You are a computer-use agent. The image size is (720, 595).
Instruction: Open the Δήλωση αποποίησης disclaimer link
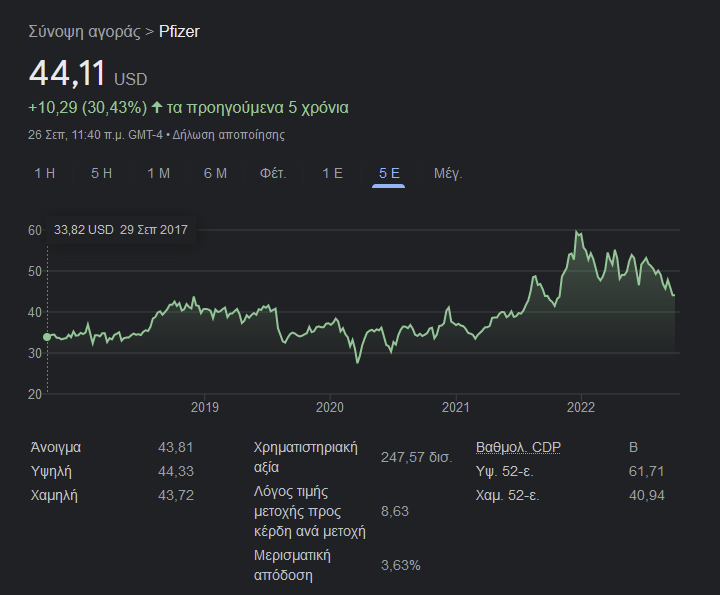pyautogui.click(x=229, y=135)
